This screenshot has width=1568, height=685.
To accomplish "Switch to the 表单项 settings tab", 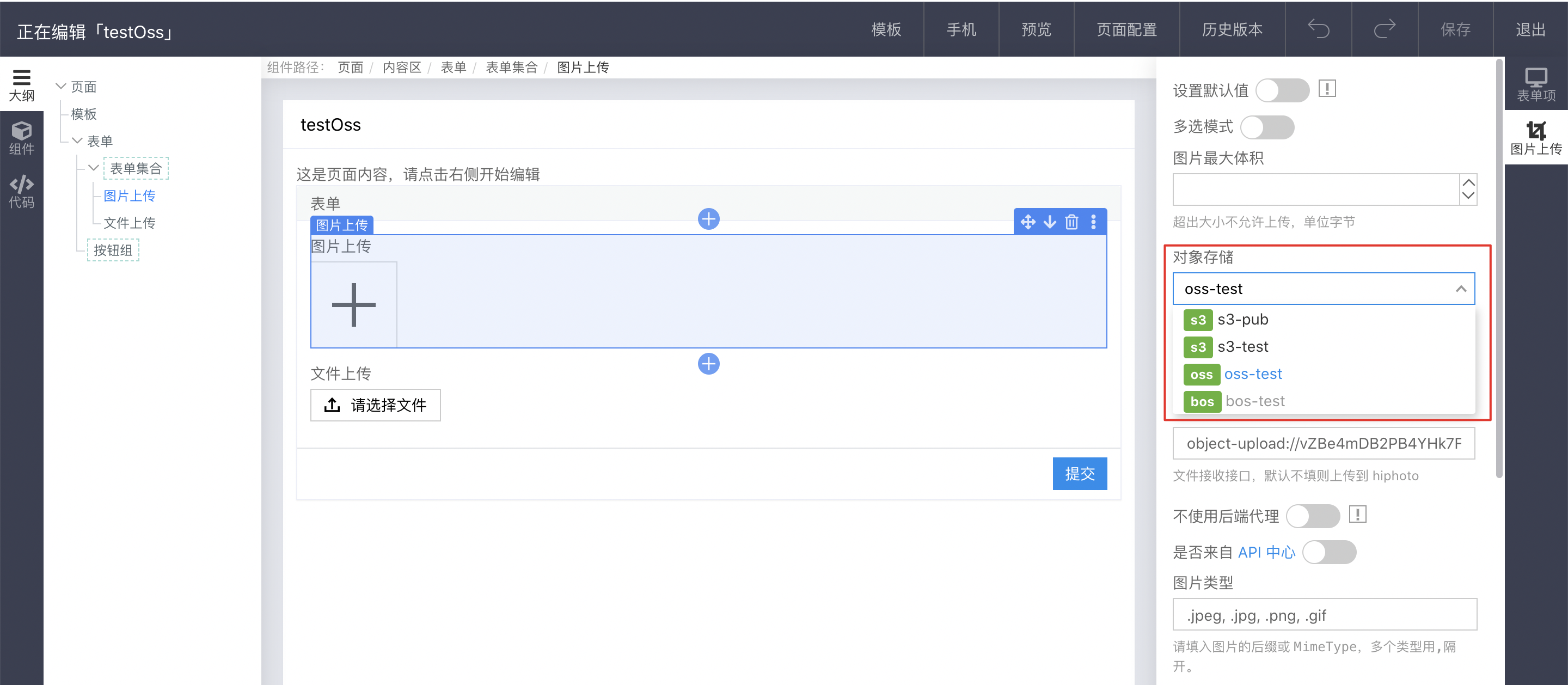I will point(1536,84).
